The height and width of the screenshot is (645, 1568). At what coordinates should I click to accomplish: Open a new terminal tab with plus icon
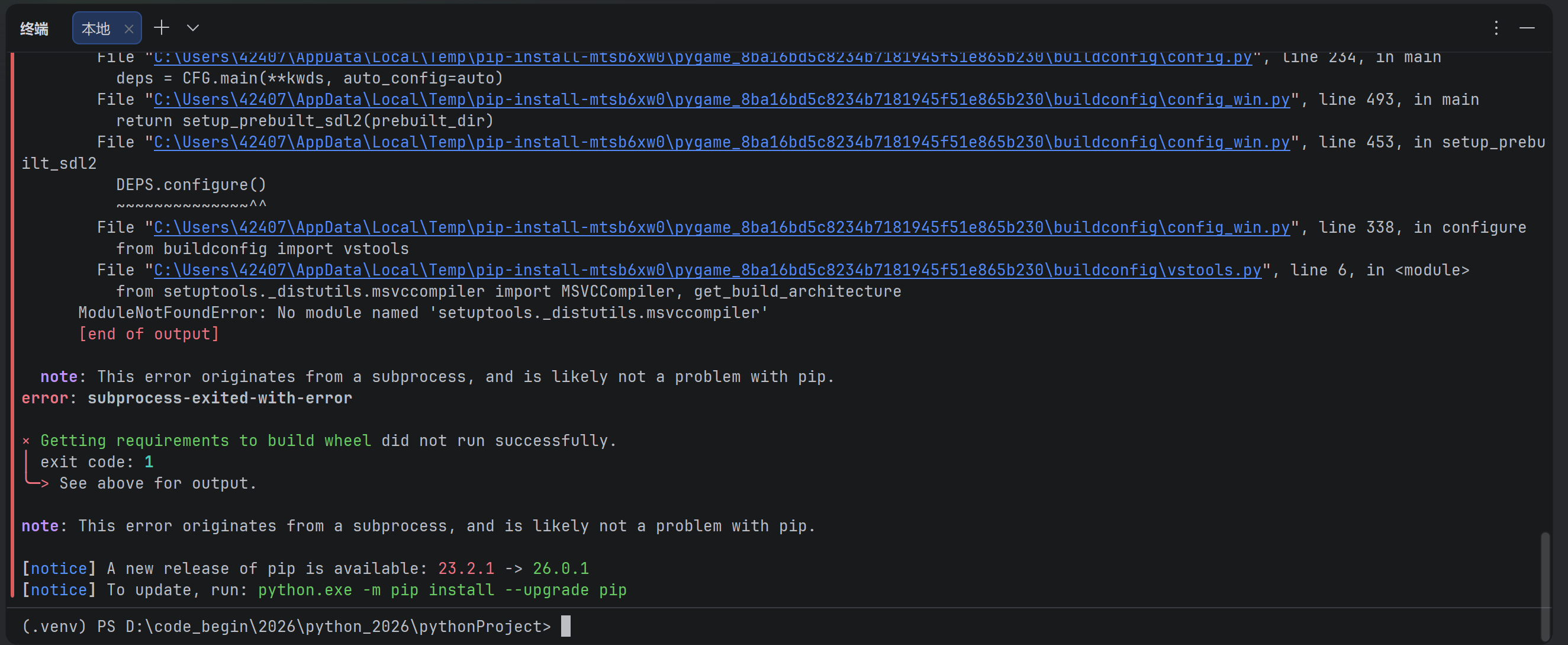click(x=162, y=27)
